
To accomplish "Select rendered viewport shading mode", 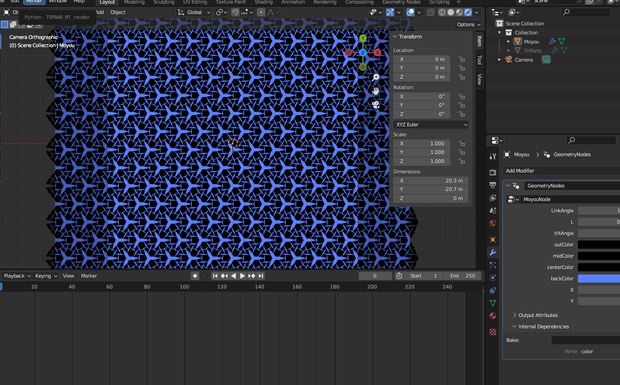I will [x=468, y=12].
